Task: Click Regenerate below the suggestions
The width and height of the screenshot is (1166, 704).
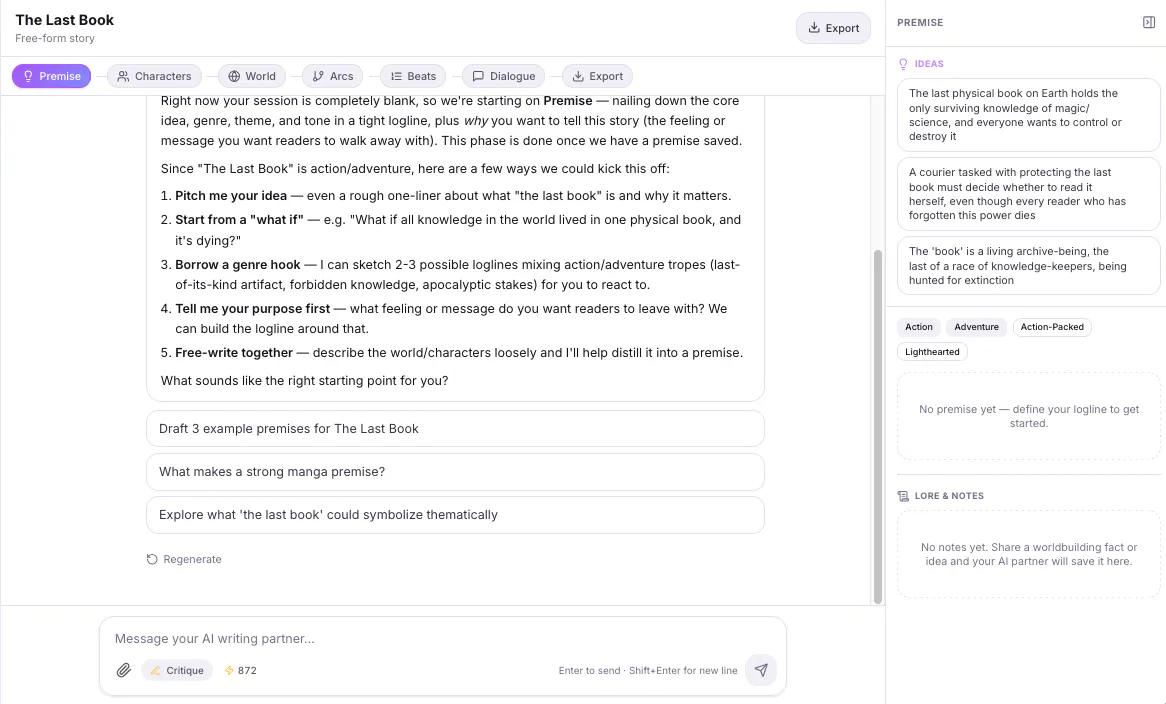Action: tap(184, 559)
